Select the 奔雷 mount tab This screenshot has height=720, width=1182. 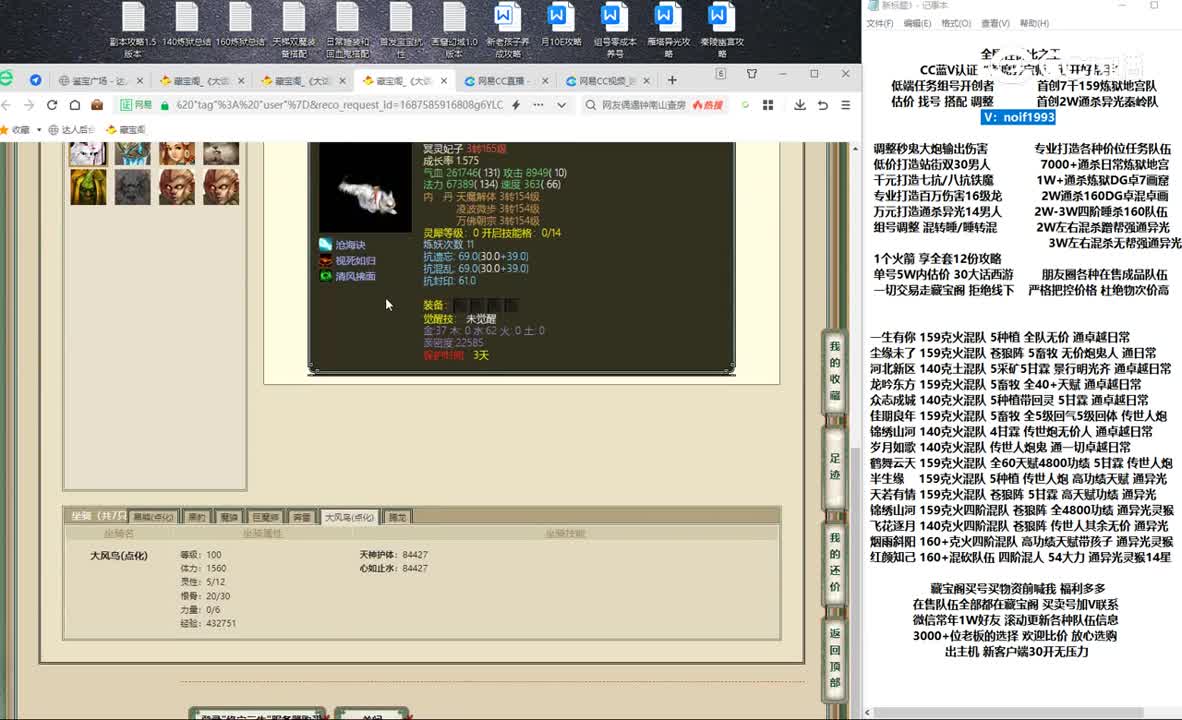(x=302, y=516)
